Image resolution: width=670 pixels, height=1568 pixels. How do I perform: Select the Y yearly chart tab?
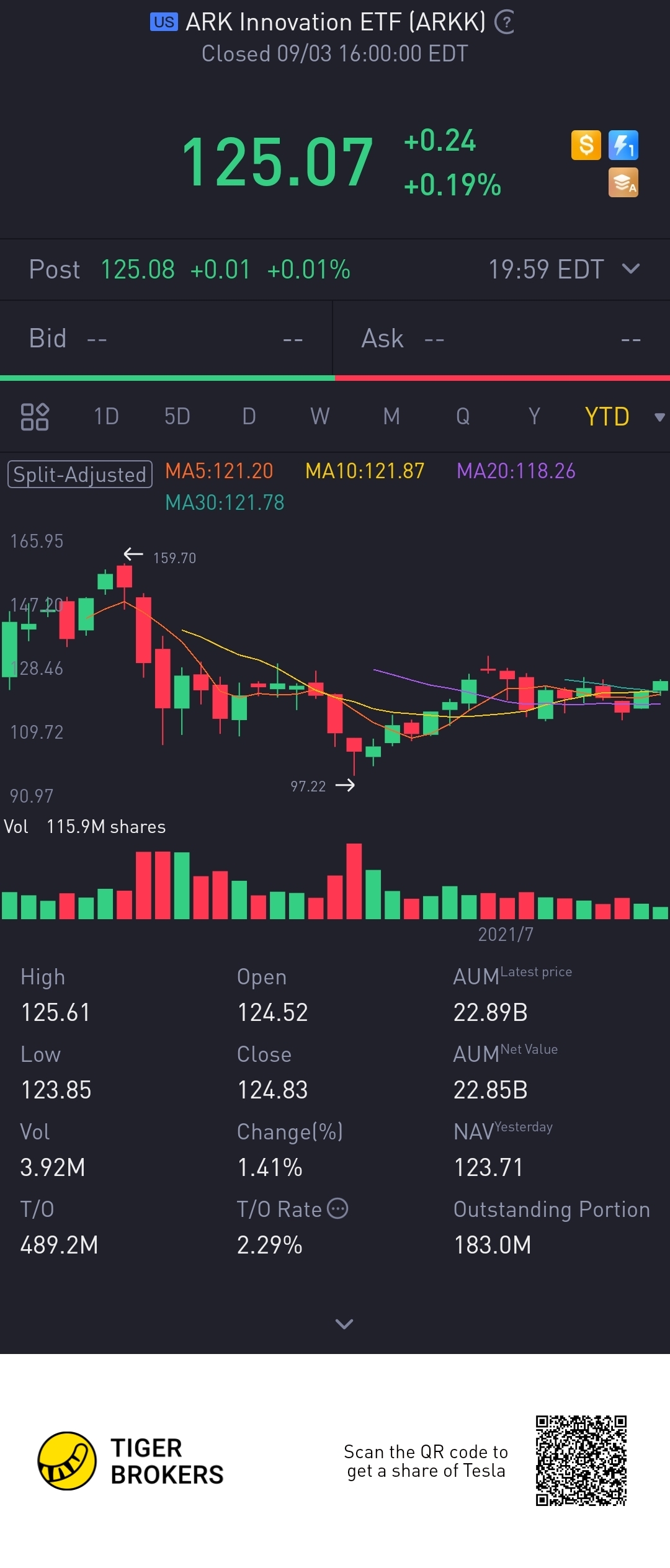click(x=534, y=416)
